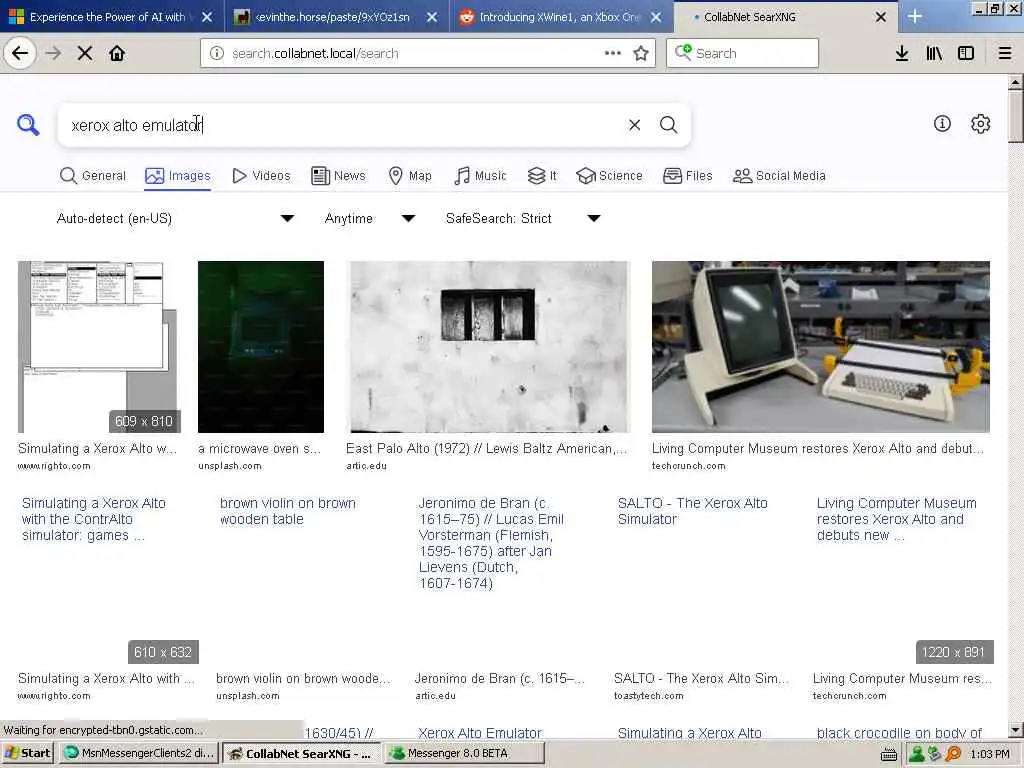The height and width of the screenshot is (768, 1024).
Task: Switch to Messenger 8.0 BETA taskbar window
Action: [464, 753]
